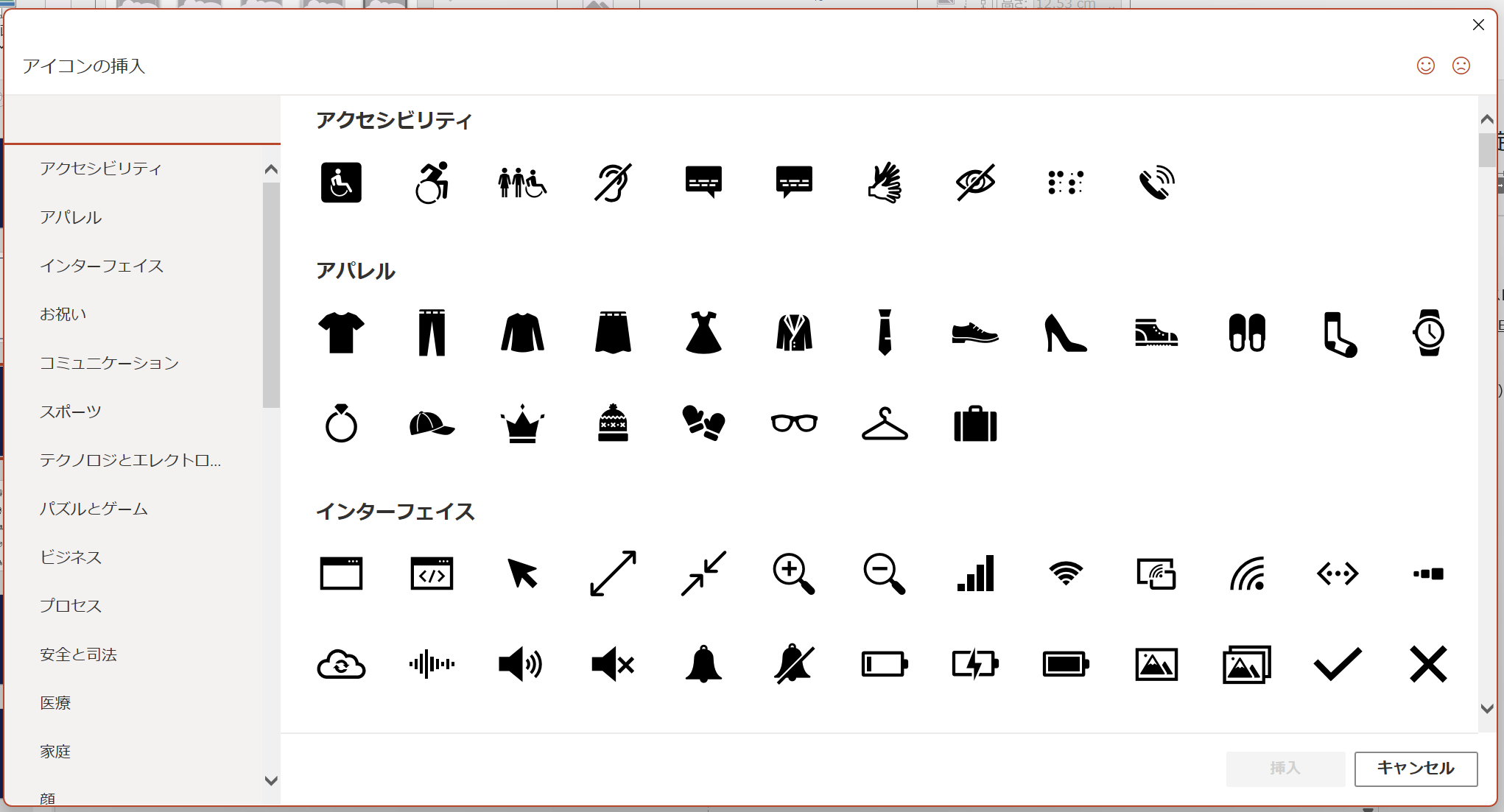Select the T-shirt apparel icon
Screen dimensions: 1504x812
(341, 333)
